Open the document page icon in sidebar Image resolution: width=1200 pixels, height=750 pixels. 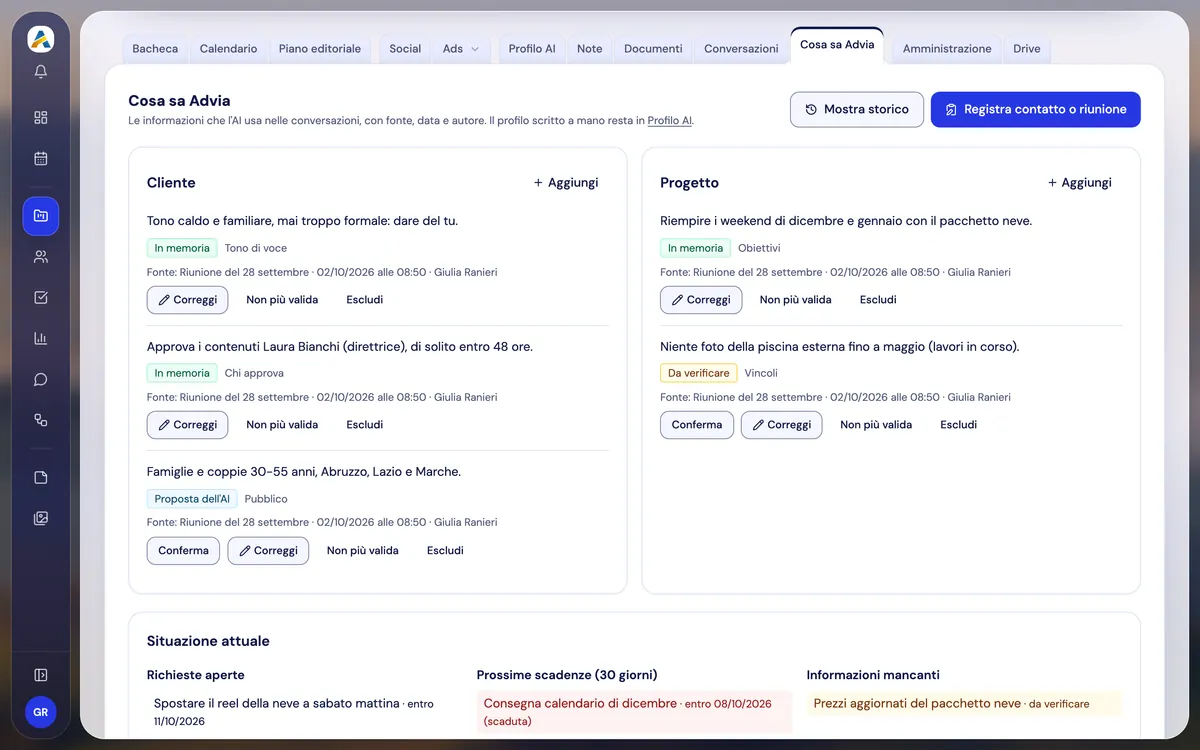click(41, 477)
